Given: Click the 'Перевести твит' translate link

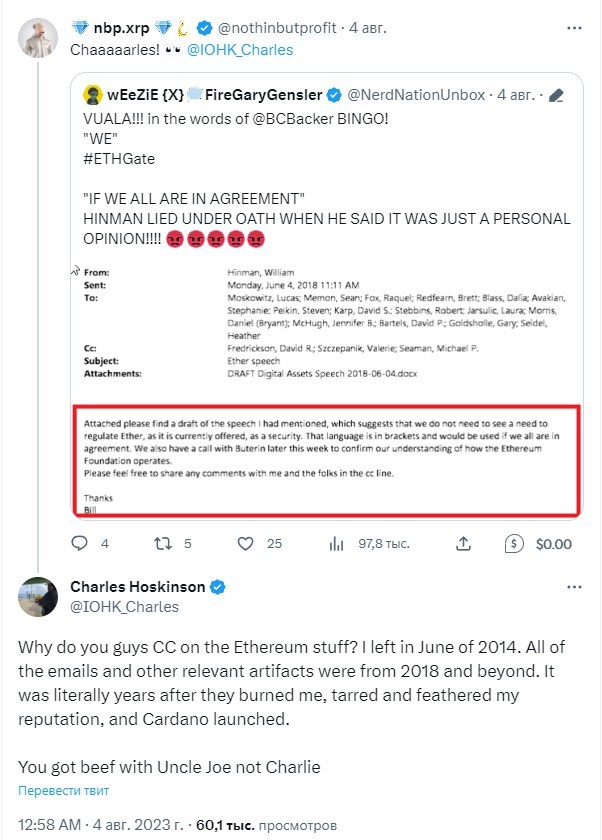Looking at the screenshot, I should [63, 791].
